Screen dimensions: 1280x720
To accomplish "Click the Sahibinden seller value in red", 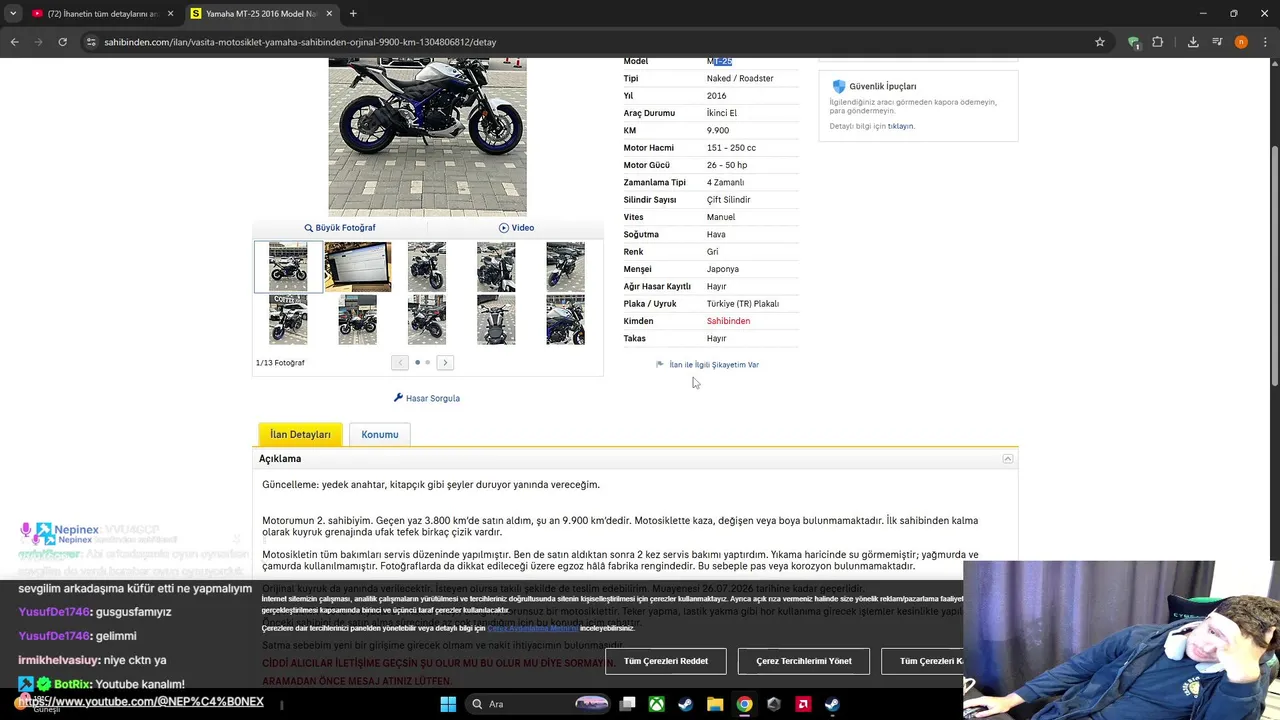I will 728,321.
